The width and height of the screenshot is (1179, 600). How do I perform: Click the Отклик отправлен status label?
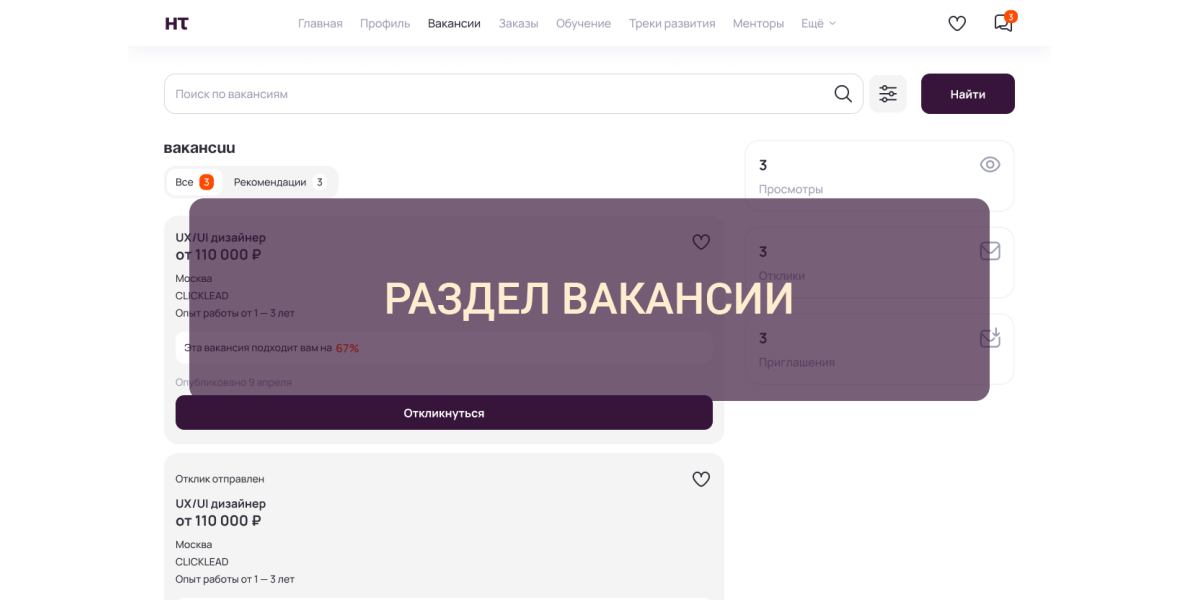coord(220,479)
